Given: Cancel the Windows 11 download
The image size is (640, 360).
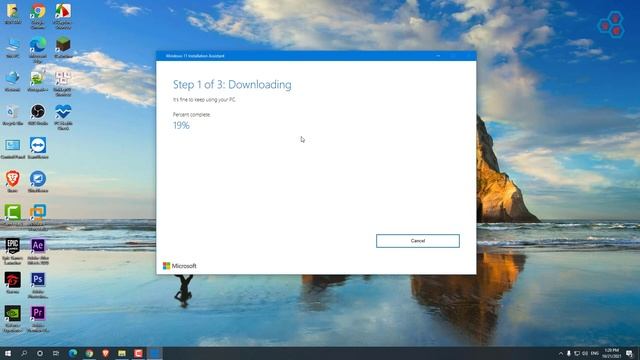Looking at the screenshot, I should [418, 241].
